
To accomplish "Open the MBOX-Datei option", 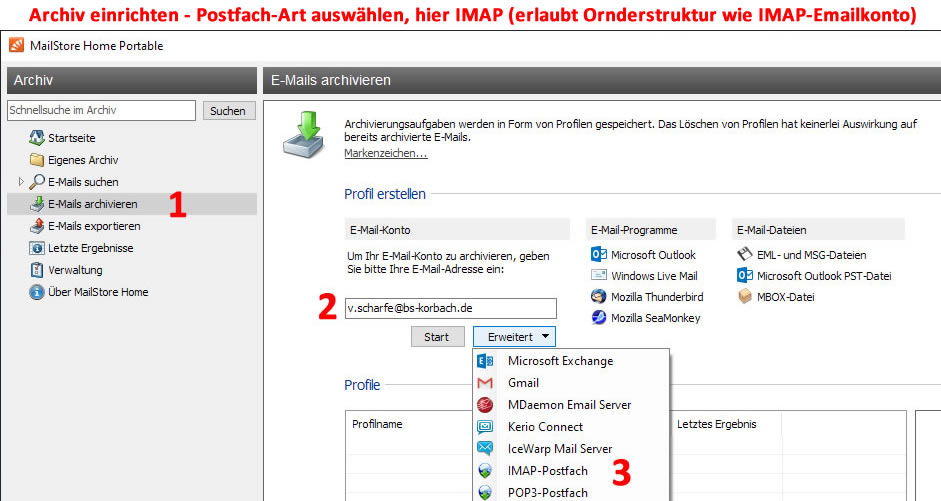I will (x=785, y=296).
